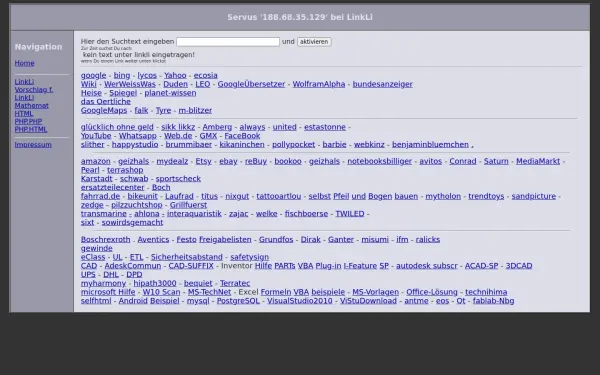Visit the notebooksbilliger link

point(380,161)
